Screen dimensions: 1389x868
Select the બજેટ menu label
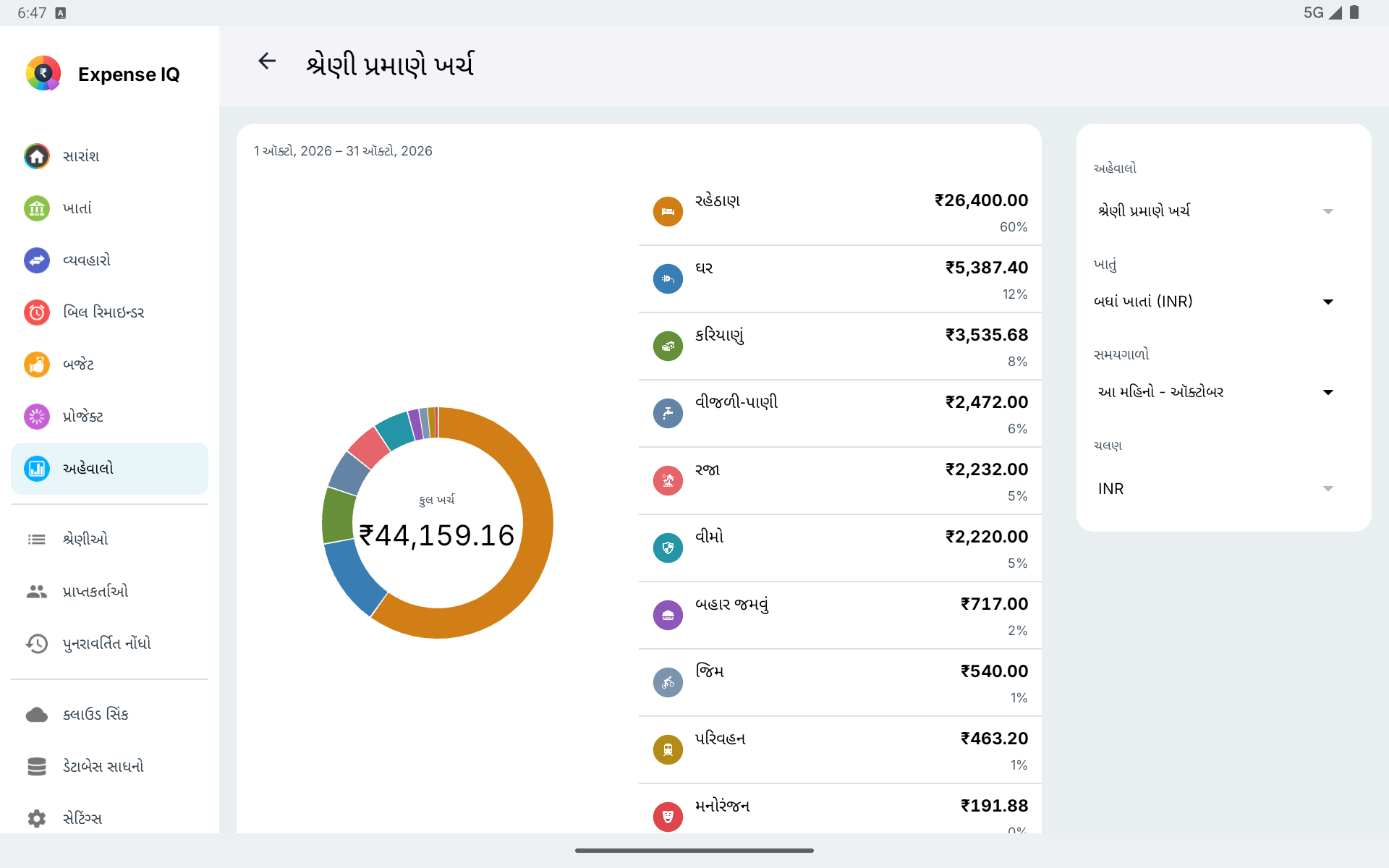coord(78,365)
